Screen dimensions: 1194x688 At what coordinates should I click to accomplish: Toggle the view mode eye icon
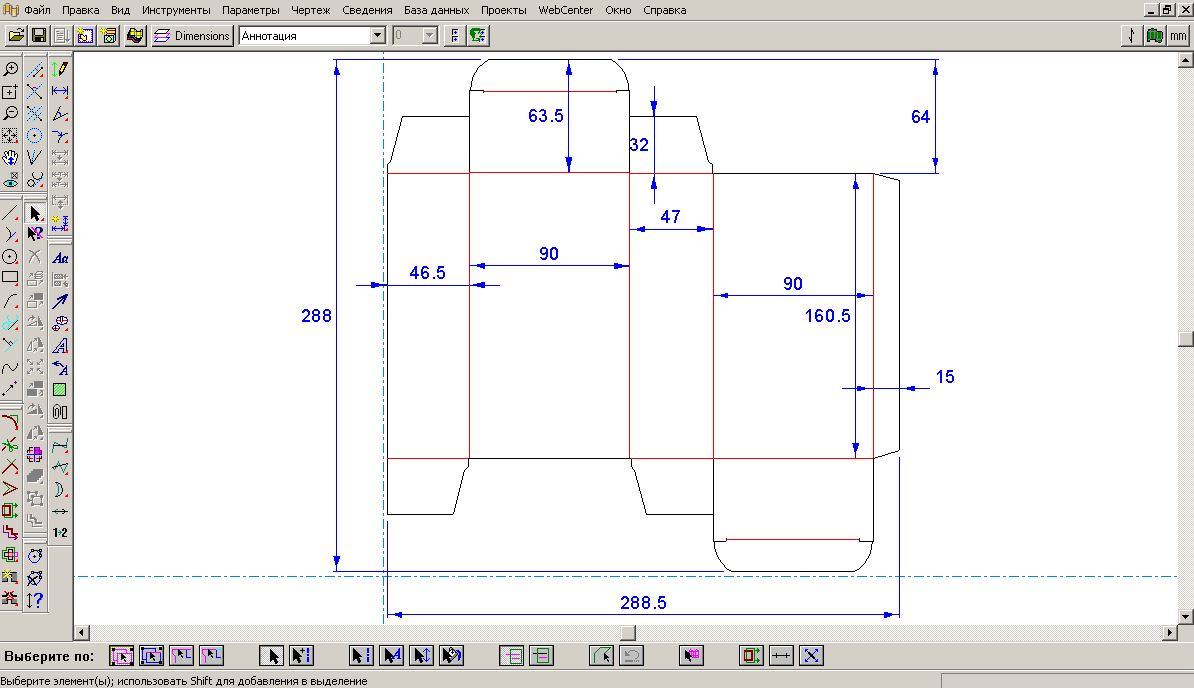click(11, 181)
